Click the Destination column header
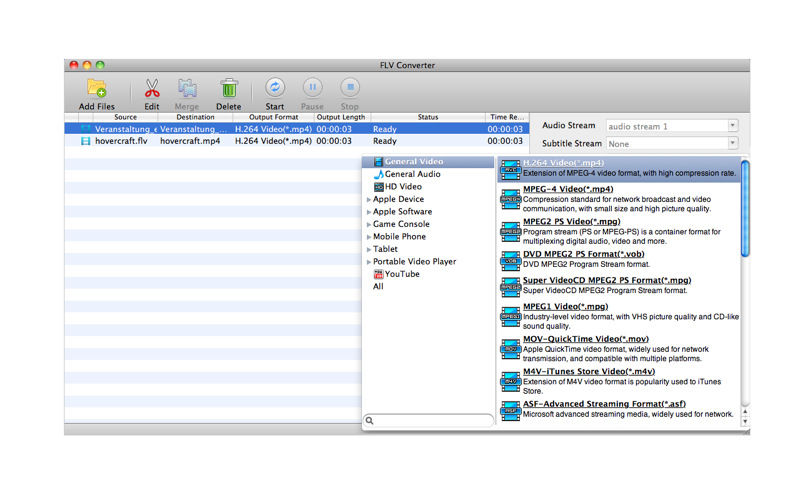 [x=195, y=117]
